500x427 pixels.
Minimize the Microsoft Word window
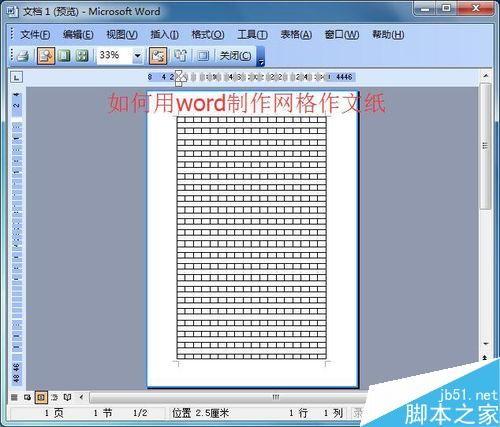[425, 9]
